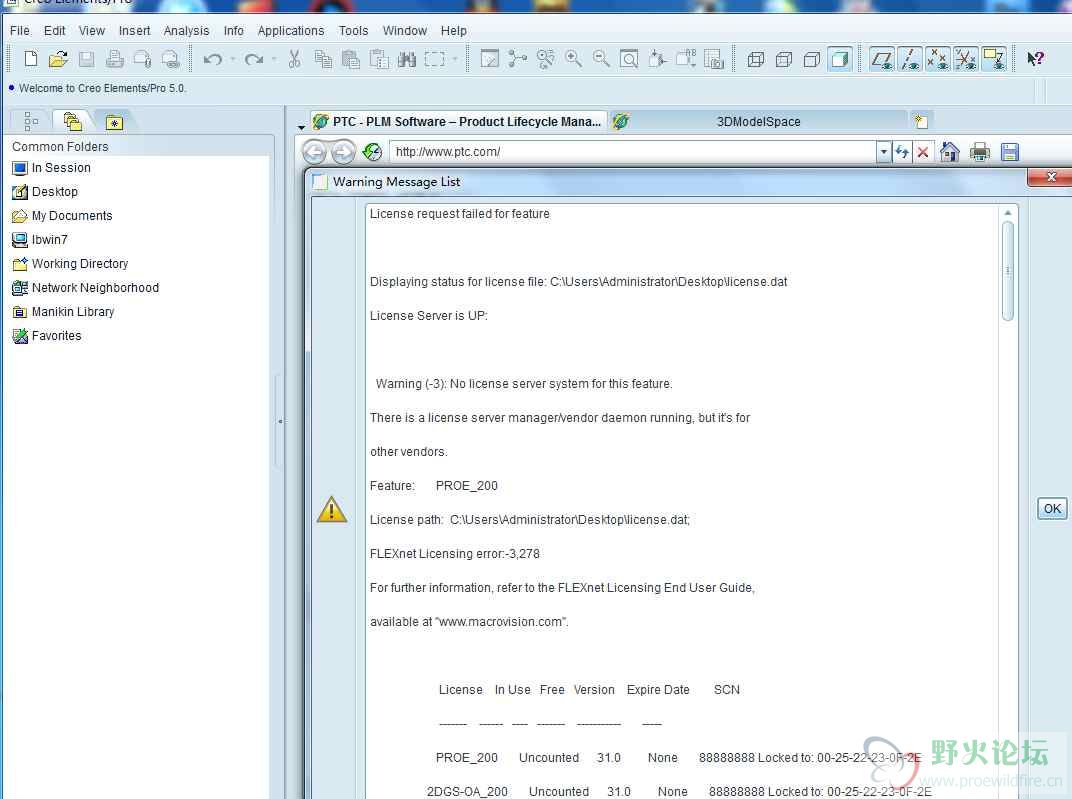Toggle datum planes display

coord(881,59)
